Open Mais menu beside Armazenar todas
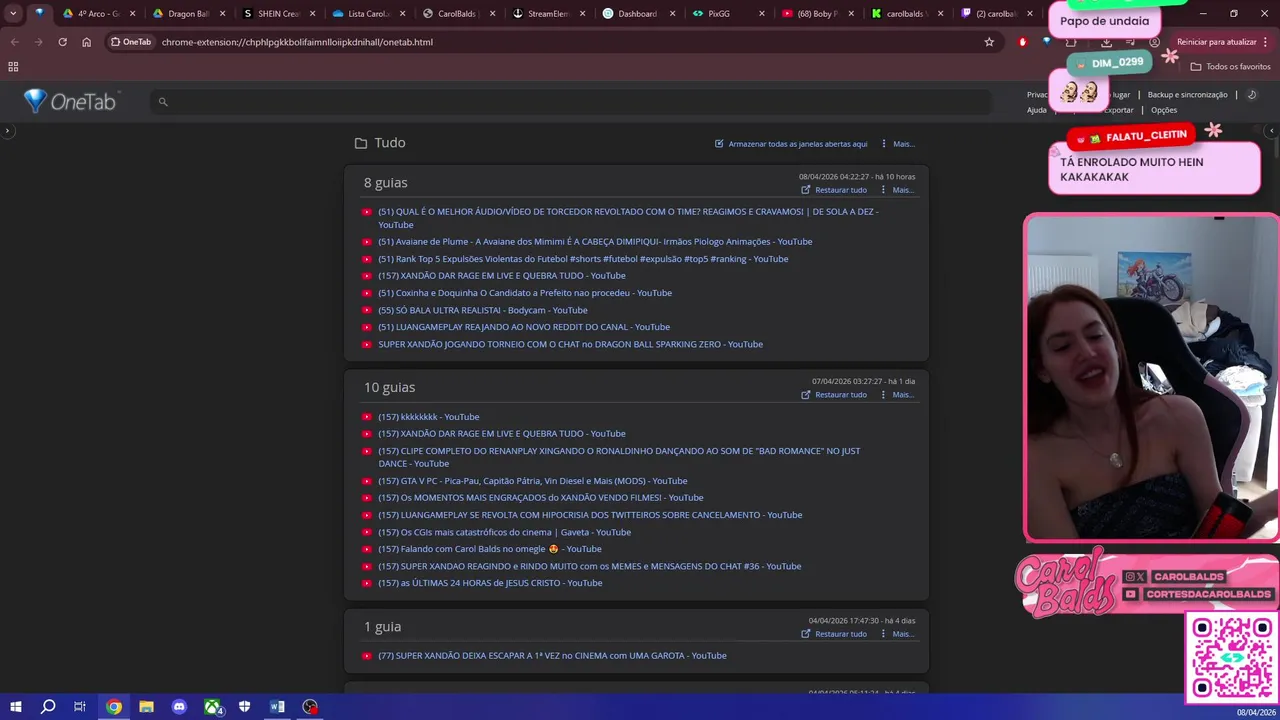1280x720 pixels. coord(898,144)
